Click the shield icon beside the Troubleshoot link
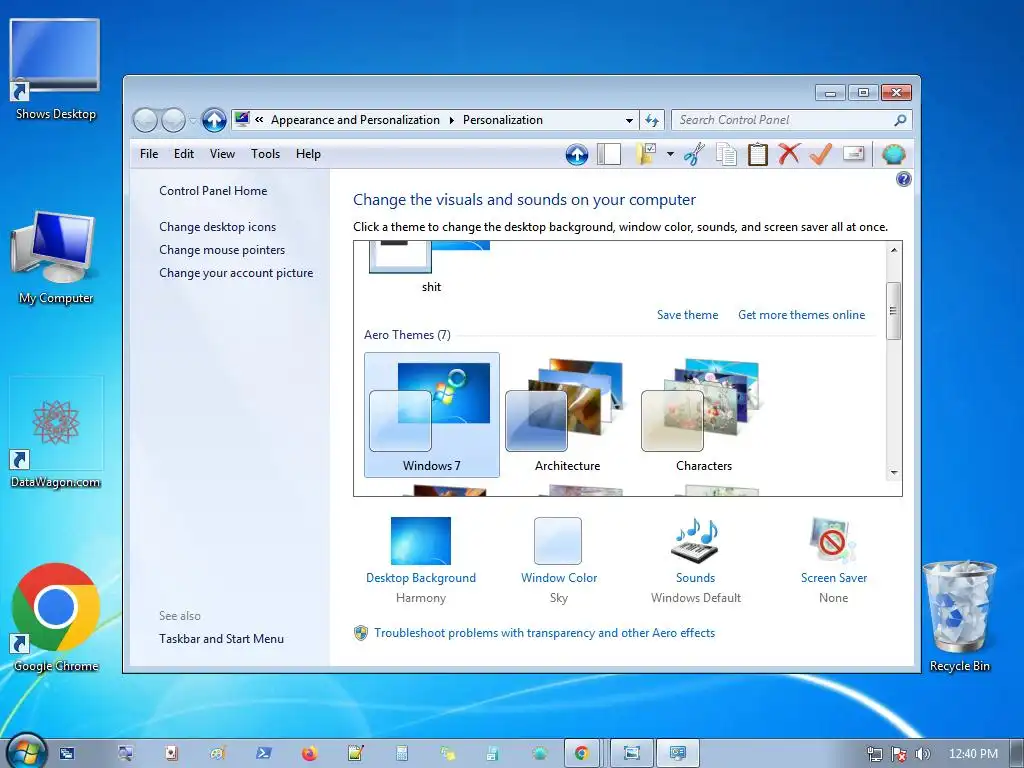 pos(360,633)
